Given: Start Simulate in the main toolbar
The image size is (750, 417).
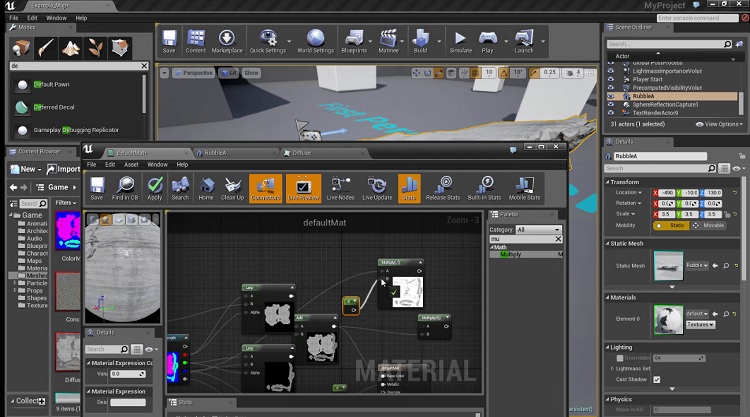Looking at the screenshot, I should point(461,41).
